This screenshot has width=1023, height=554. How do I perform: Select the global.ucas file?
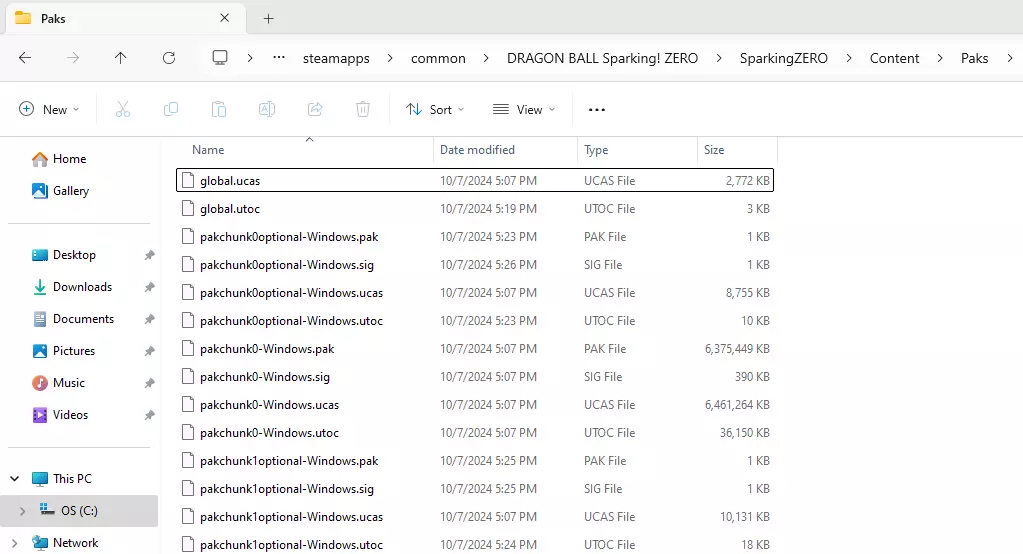475,181
